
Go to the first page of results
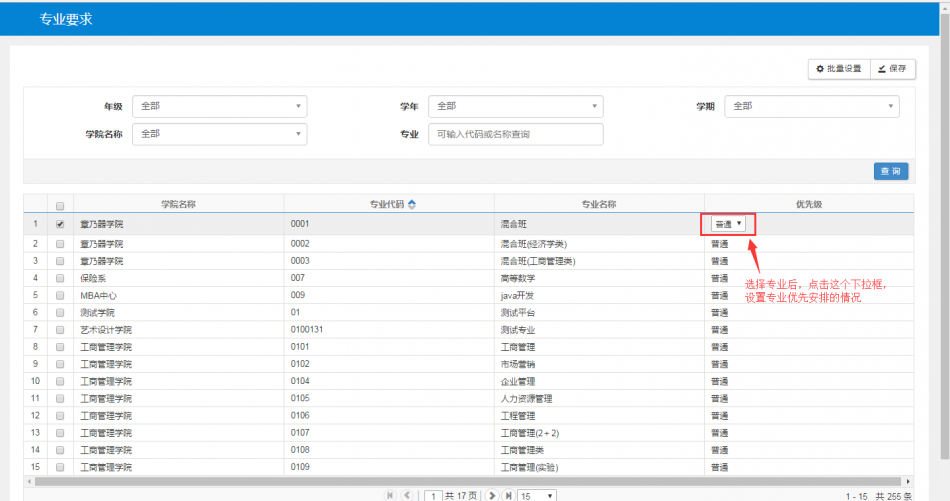point(390,495)
